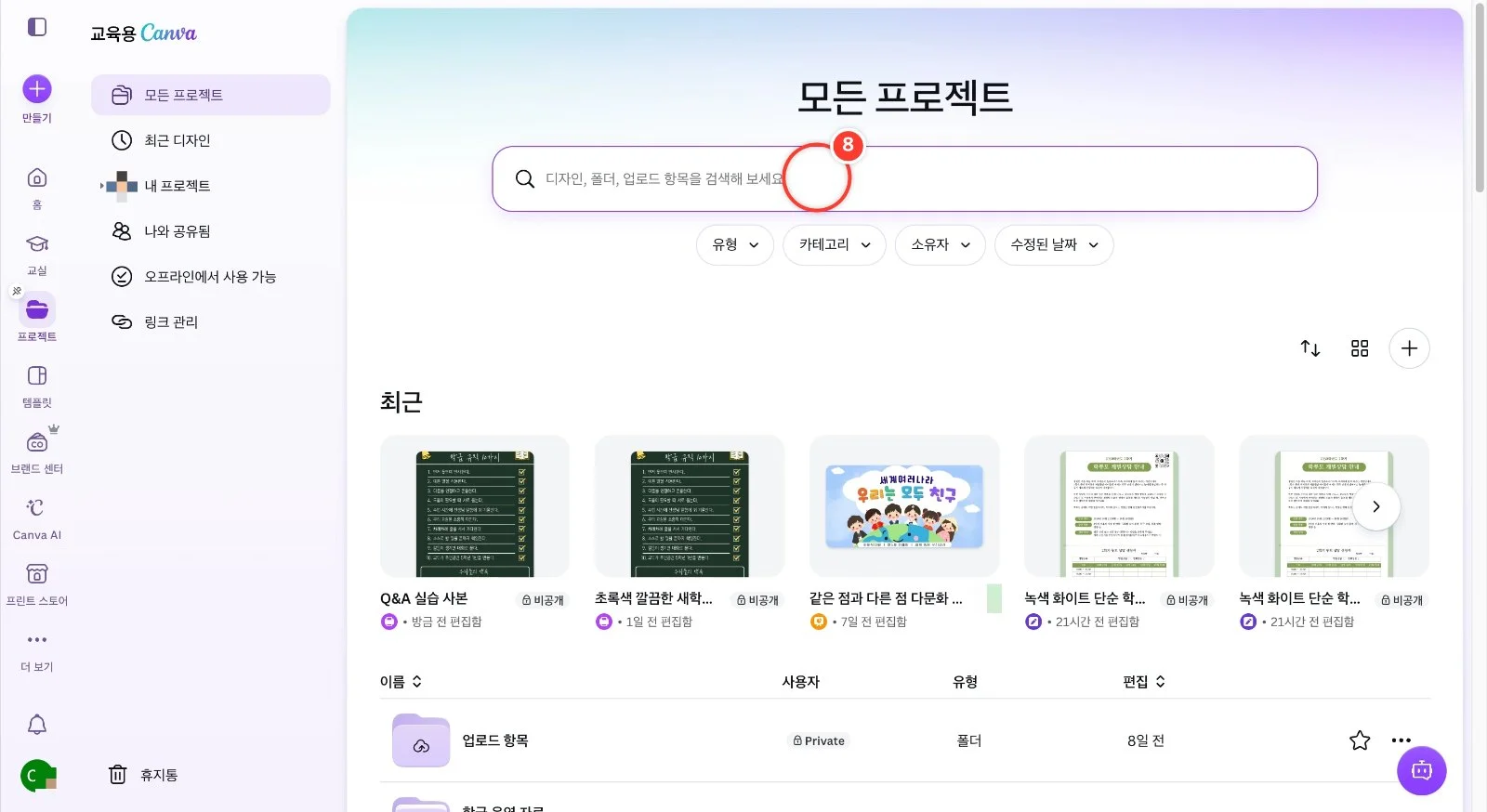Click the 교육용 Canva logo
This screenshot has height=812, width=1487.
[143, 33]
